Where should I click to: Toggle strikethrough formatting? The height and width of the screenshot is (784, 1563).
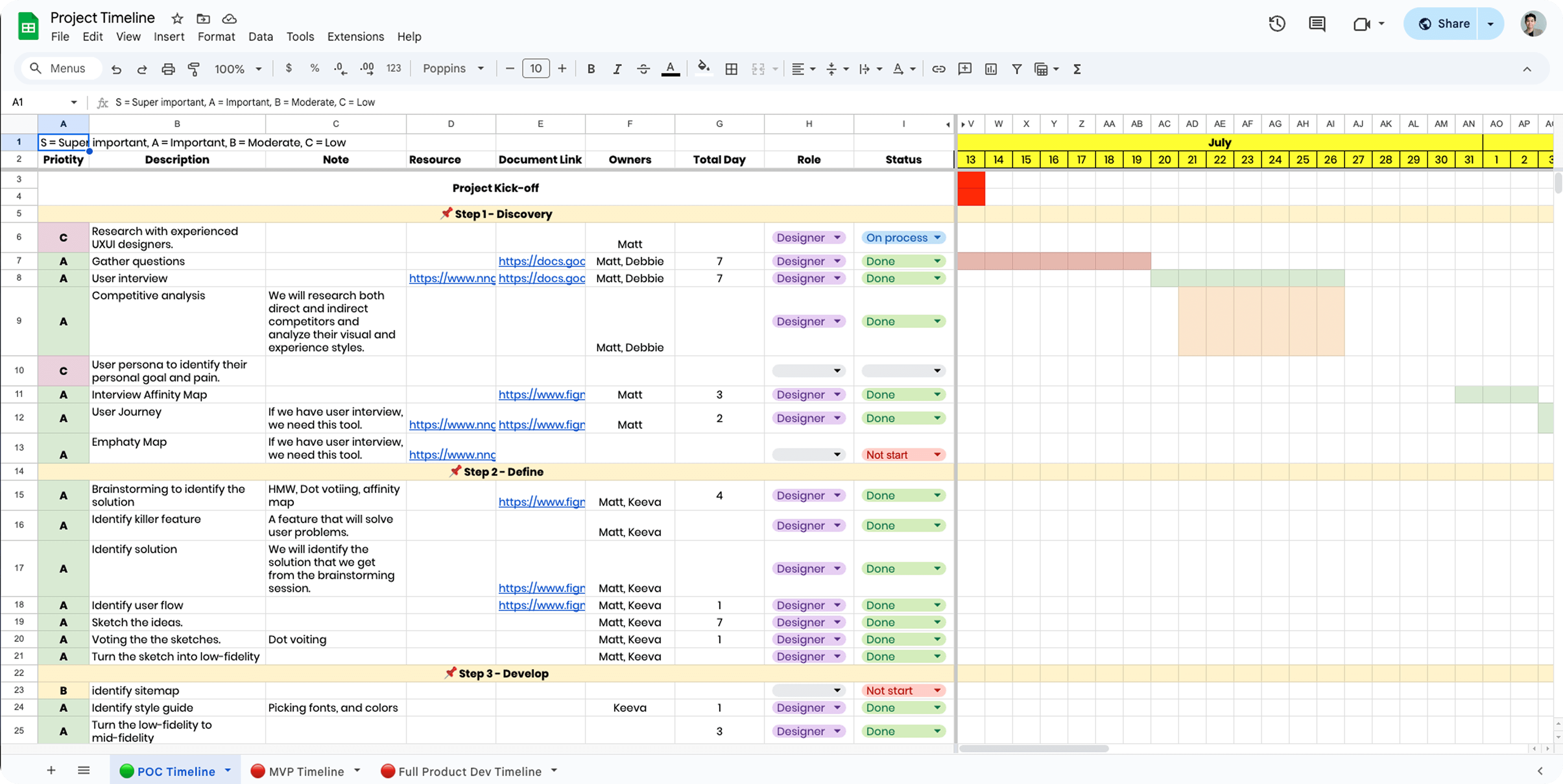coord(643,69)
